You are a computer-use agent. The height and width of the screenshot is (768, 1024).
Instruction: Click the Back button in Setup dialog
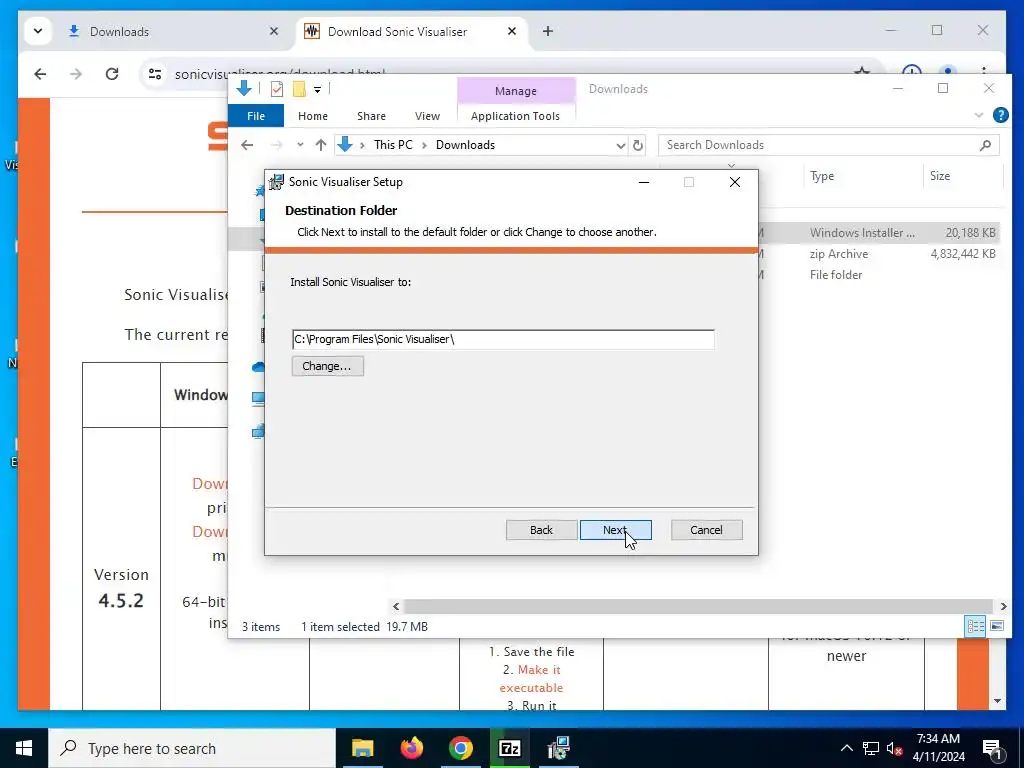click(541, 530)
